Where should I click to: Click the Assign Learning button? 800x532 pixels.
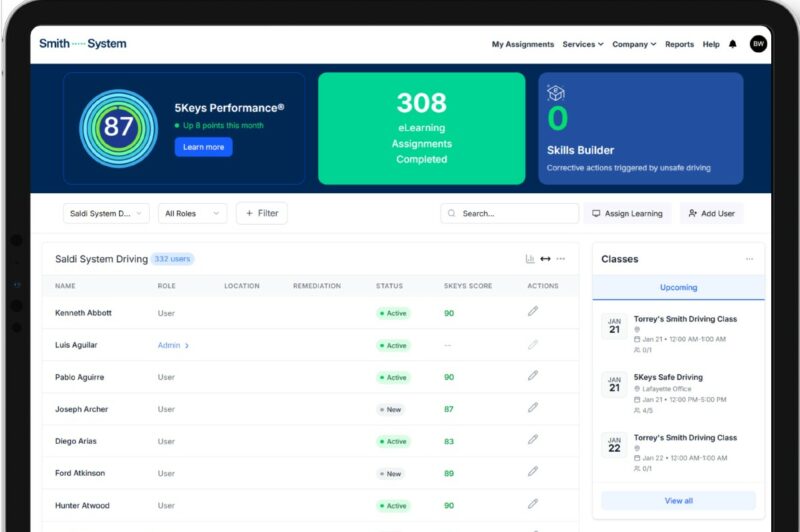(x=628, y=213)
